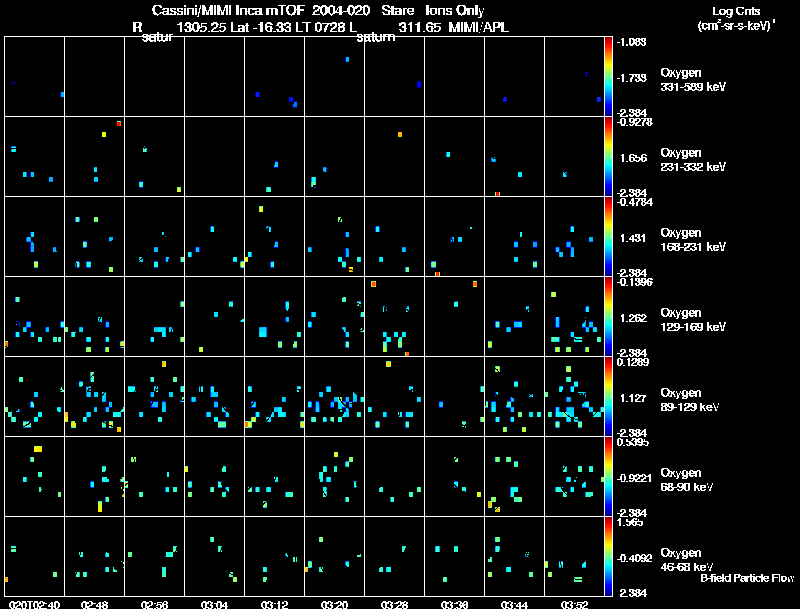The width and height of the screenshot is (800, 609).
Task: Click the 68-90 keV panel at 03:44
Action: point(514,476)
